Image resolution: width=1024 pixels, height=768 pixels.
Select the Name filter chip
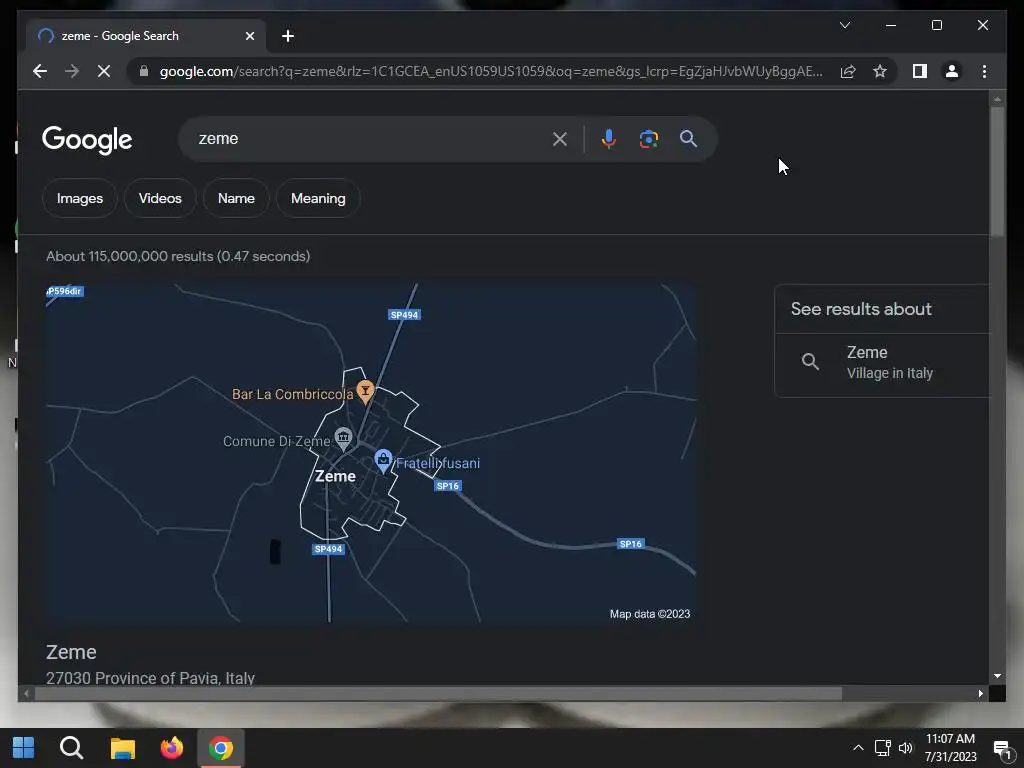(236, 198)
